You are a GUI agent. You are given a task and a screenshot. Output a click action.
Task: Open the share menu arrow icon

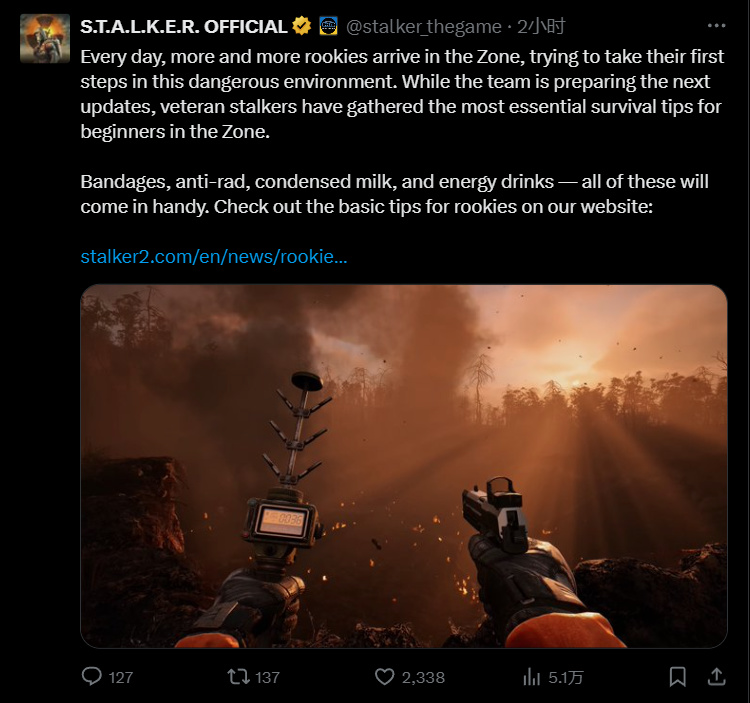[716, 677]
